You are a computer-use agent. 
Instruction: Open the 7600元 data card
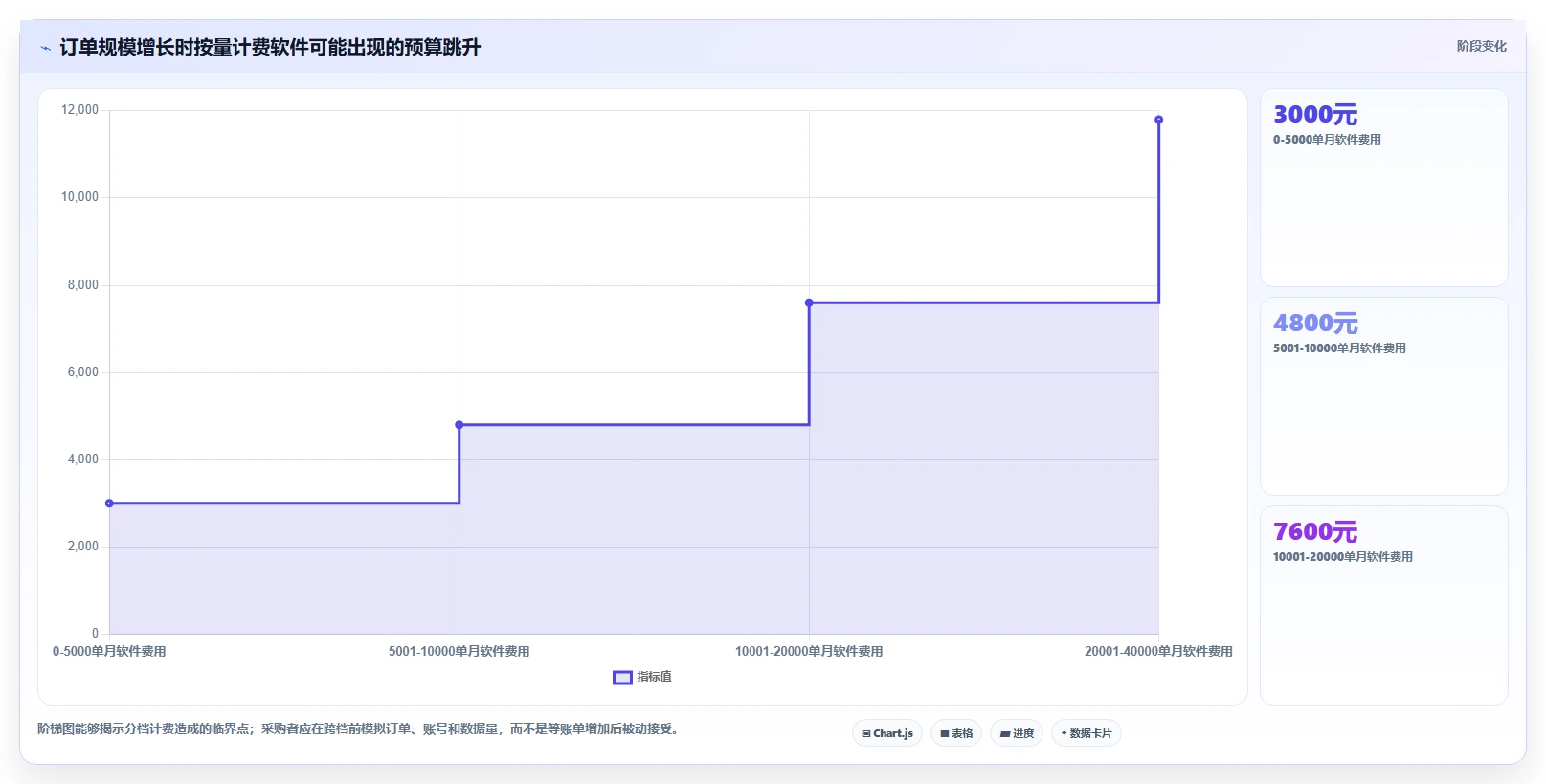[x=1383, y=605]
